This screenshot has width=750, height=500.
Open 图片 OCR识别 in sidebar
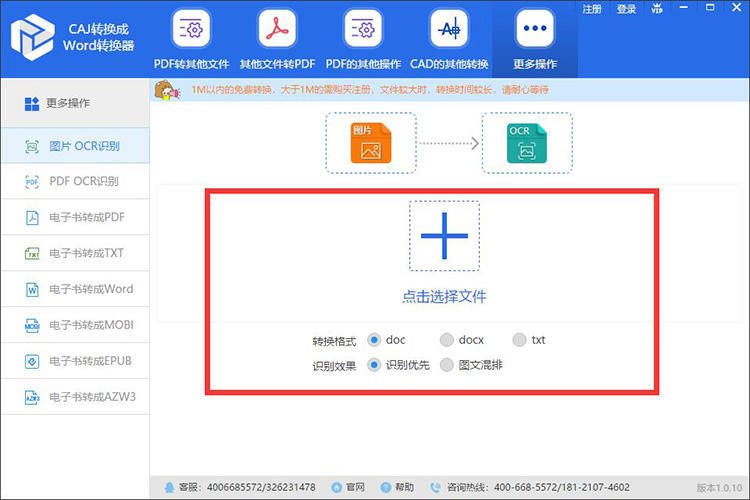point(76,146)
